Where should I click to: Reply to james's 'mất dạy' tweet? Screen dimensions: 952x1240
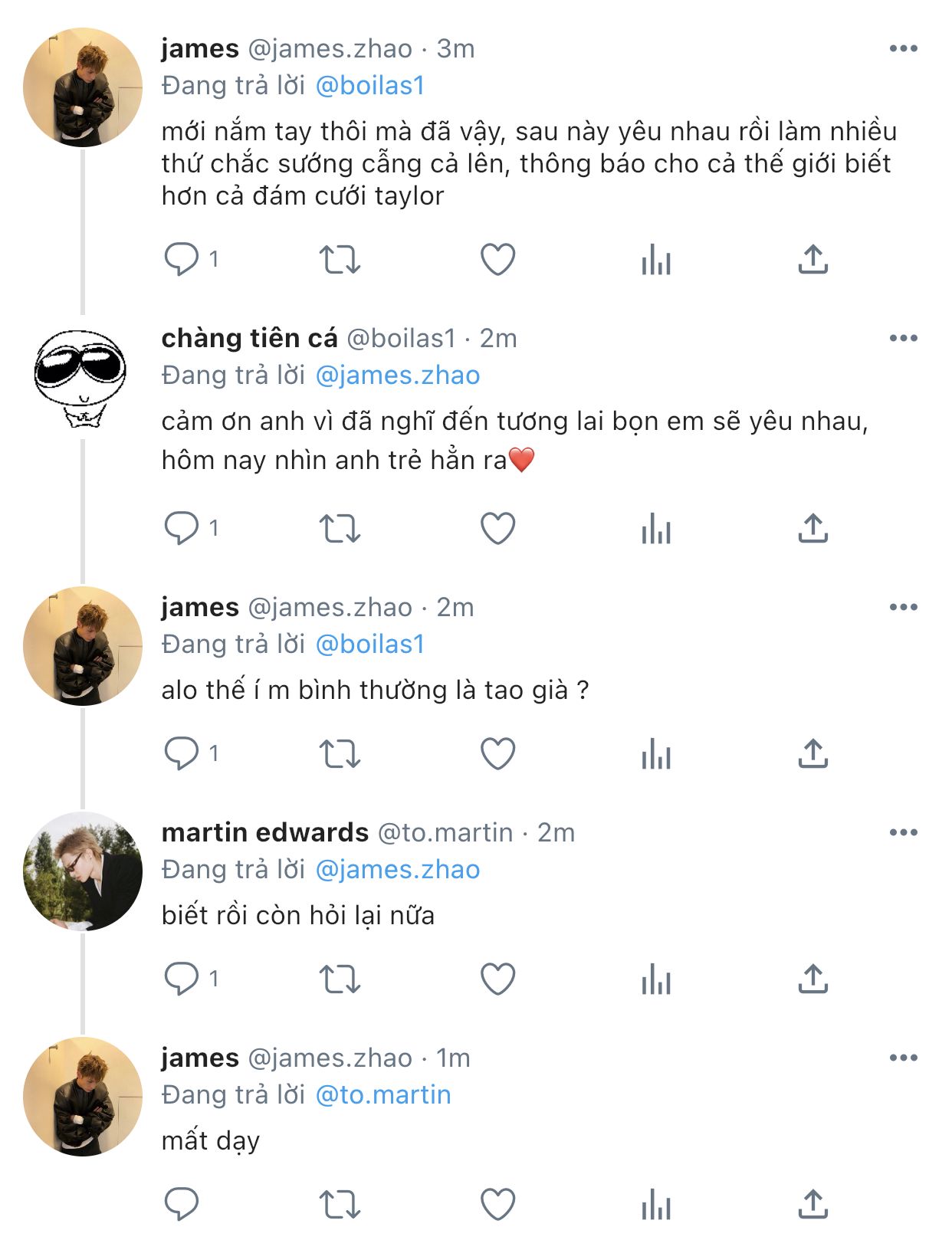(x=182, y=1204)
